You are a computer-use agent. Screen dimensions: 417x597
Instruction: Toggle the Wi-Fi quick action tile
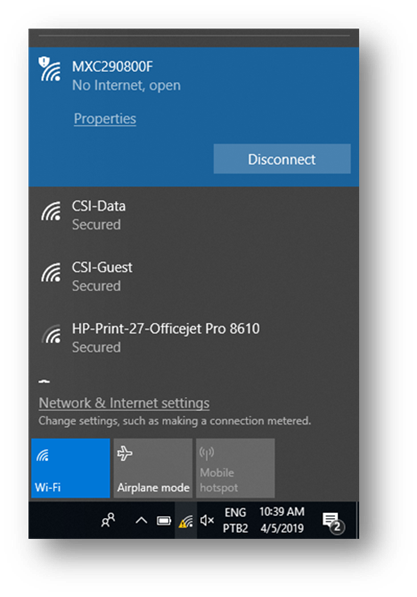point(70,468)
